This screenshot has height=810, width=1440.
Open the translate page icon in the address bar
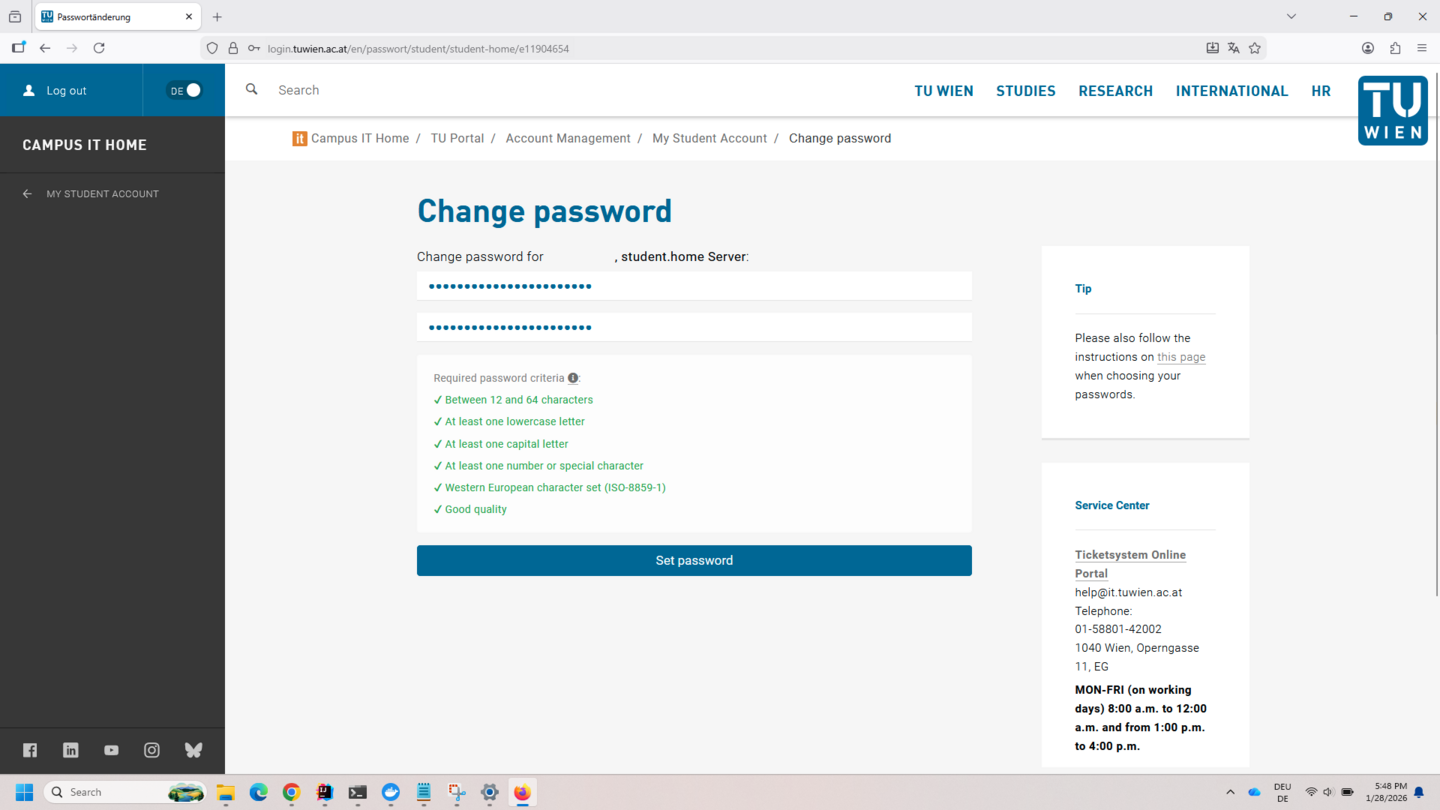point(1234,47)
